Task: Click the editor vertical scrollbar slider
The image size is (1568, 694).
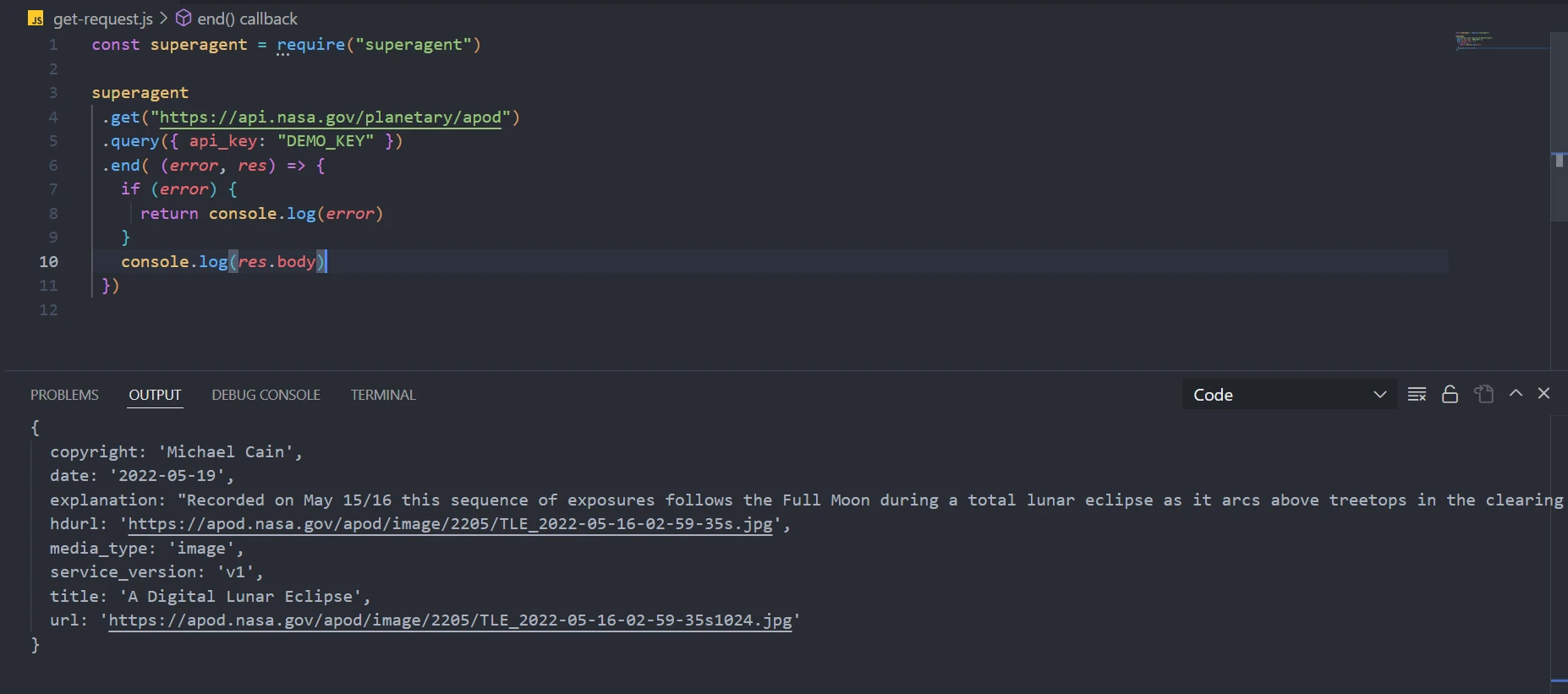Action: (x=1559, y=127)
